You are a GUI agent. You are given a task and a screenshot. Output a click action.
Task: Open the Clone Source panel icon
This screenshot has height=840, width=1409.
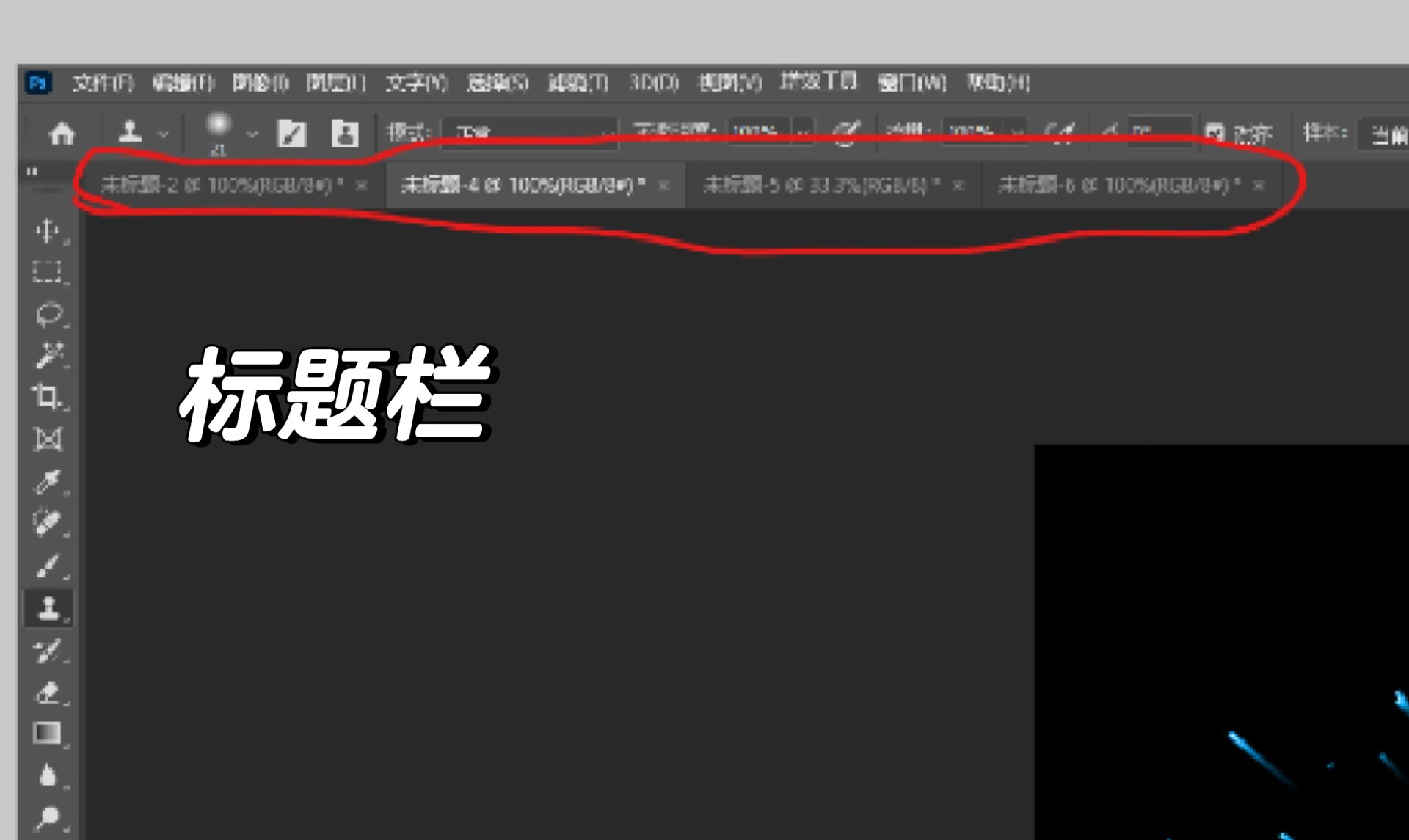[344, 134]
